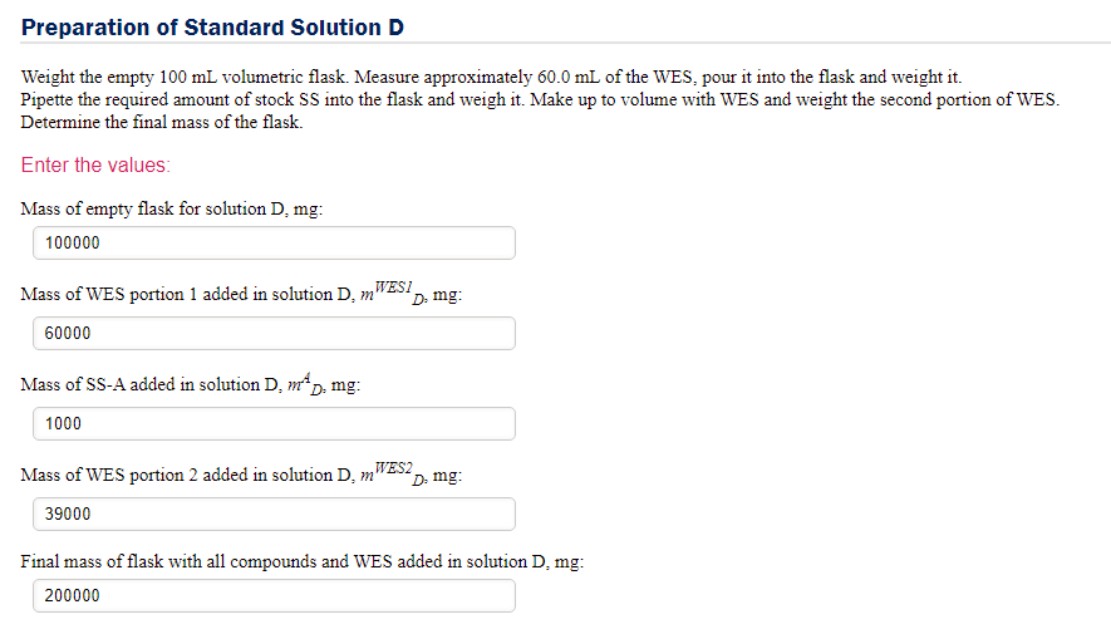This screenshot has height=634, width=1111.
Task: Click the divider line under the heading
Action: click(565, 43)
